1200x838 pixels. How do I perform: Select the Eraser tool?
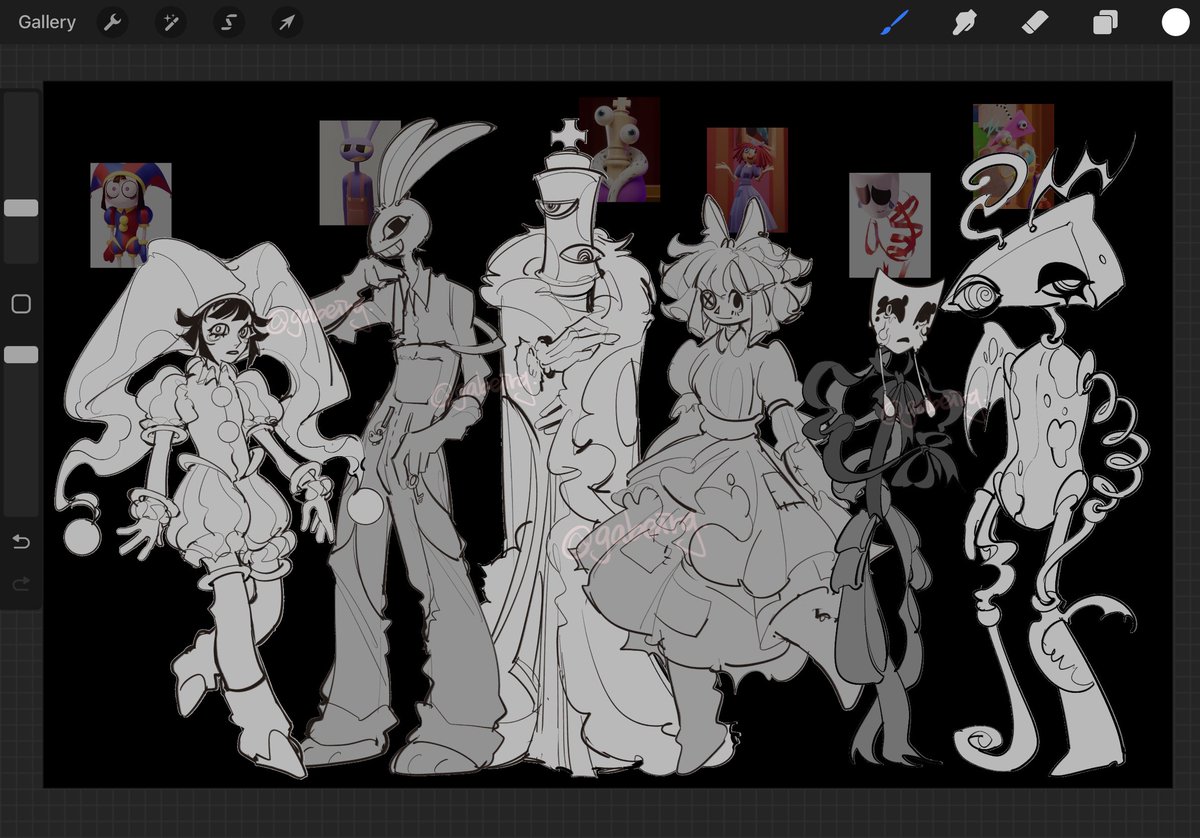pos(1035,22)
